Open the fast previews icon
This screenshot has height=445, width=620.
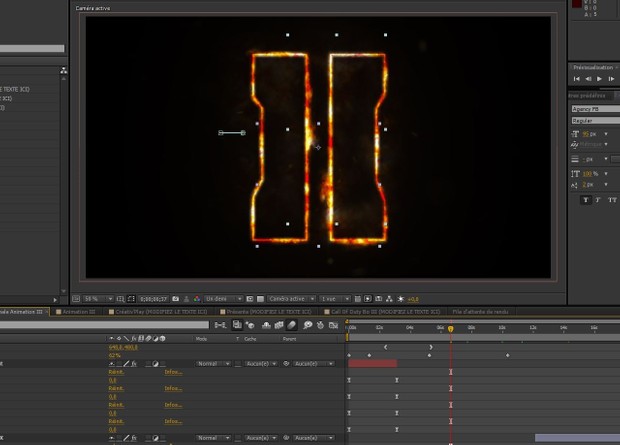[x=368, y=299]
